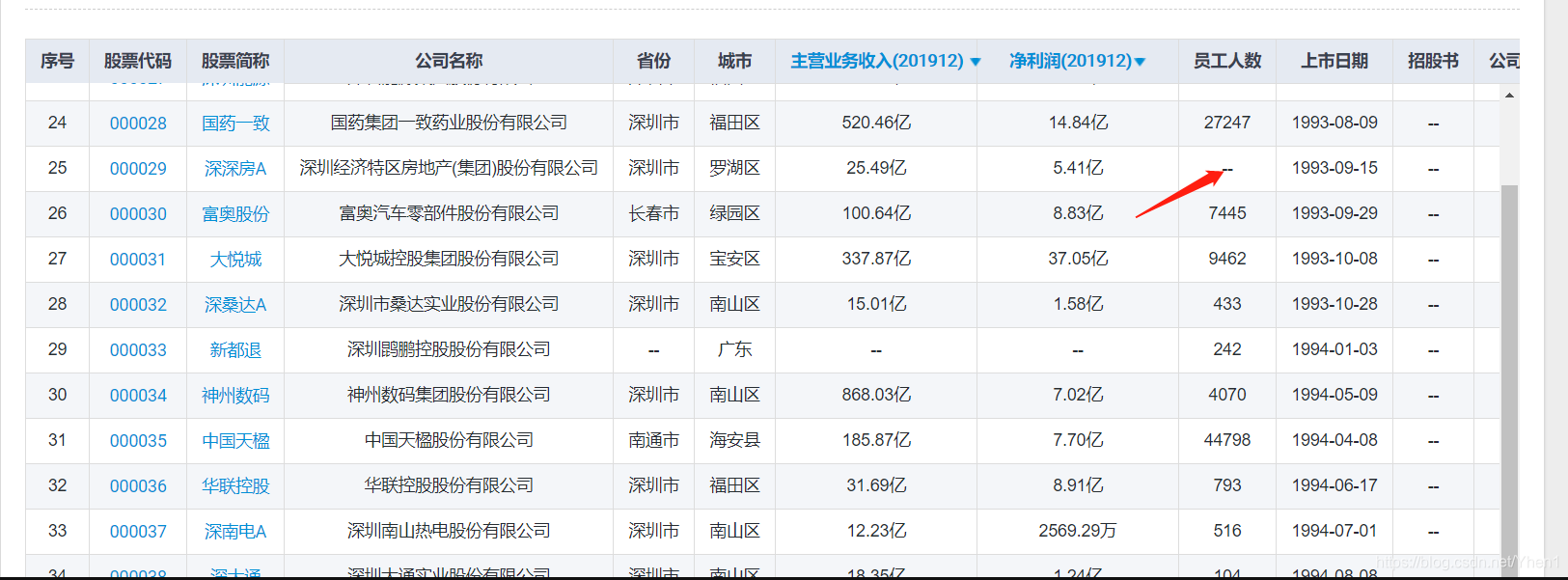This screenshot has width=1568, height=580.
Task: Select 富奥汽车零部件股份有限公司 cell
Action: click(x=449, y=214)
